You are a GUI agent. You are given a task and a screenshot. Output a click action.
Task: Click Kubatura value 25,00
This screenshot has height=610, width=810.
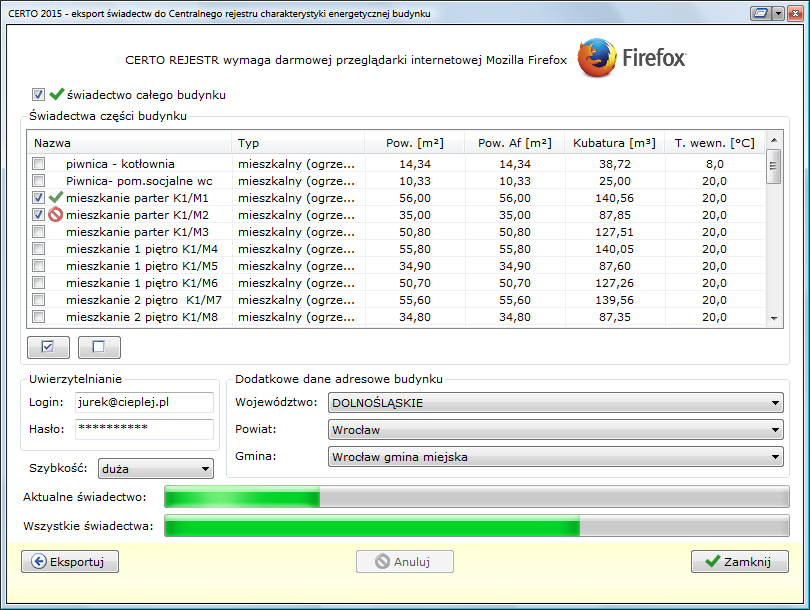[x=615, y=181]
